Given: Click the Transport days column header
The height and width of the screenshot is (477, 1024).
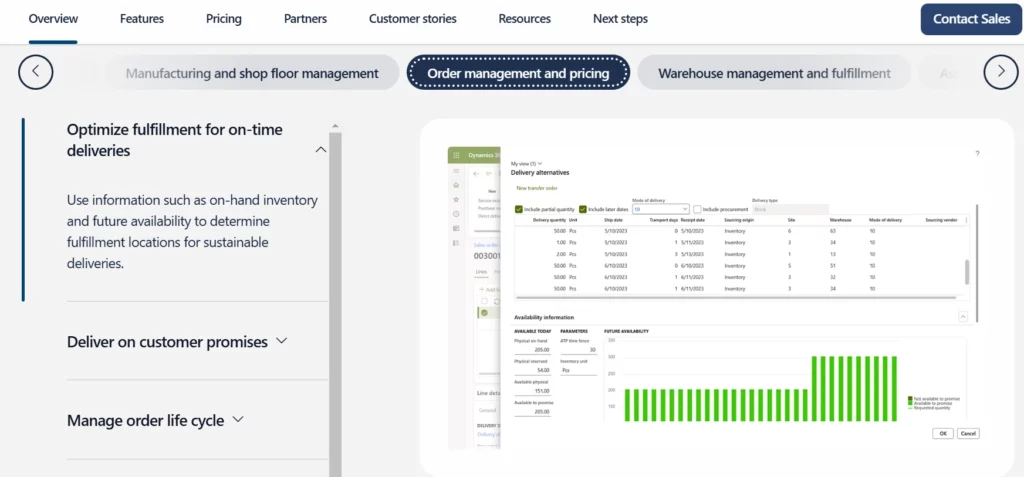Looking at the screenshot, I should point(664,220).
